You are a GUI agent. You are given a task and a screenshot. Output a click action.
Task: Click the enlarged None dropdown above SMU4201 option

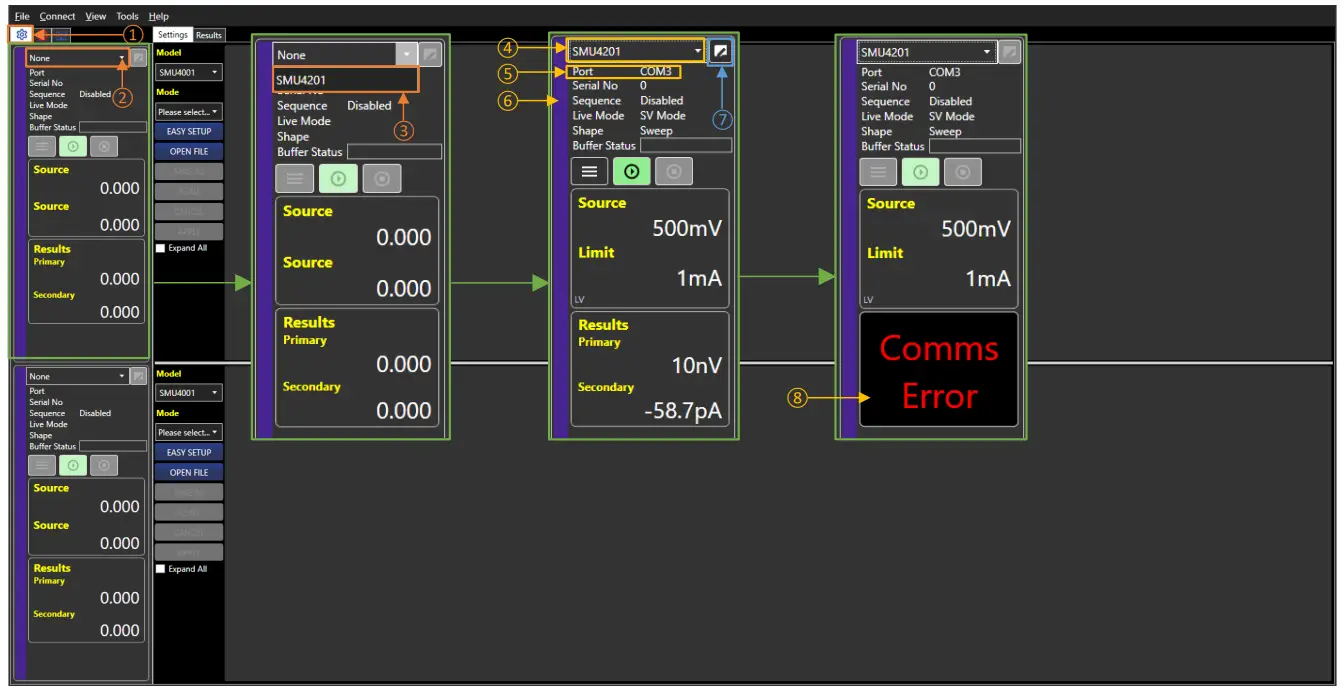point(344,55)
